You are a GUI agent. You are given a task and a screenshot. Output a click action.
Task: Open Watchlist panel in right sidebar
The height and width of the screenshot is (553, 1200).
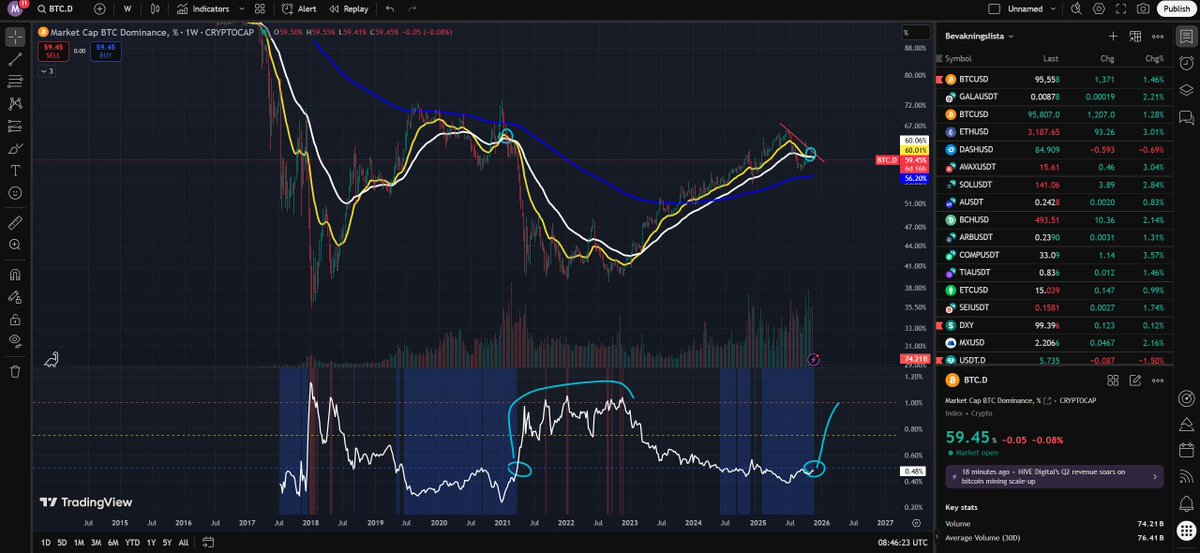tap(1185, 37)
